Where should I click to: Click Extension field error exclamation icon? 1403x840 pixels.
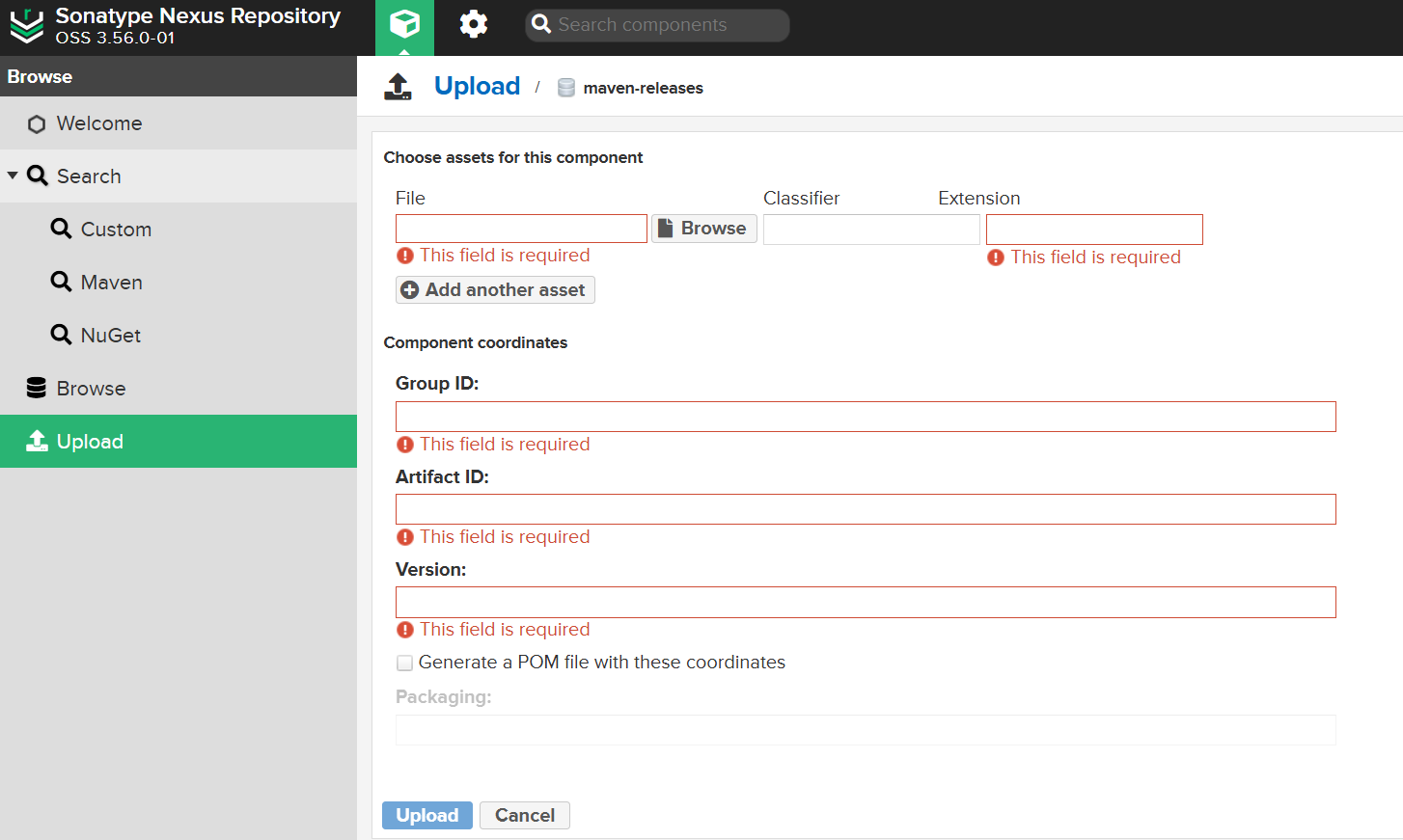(996, 257)
